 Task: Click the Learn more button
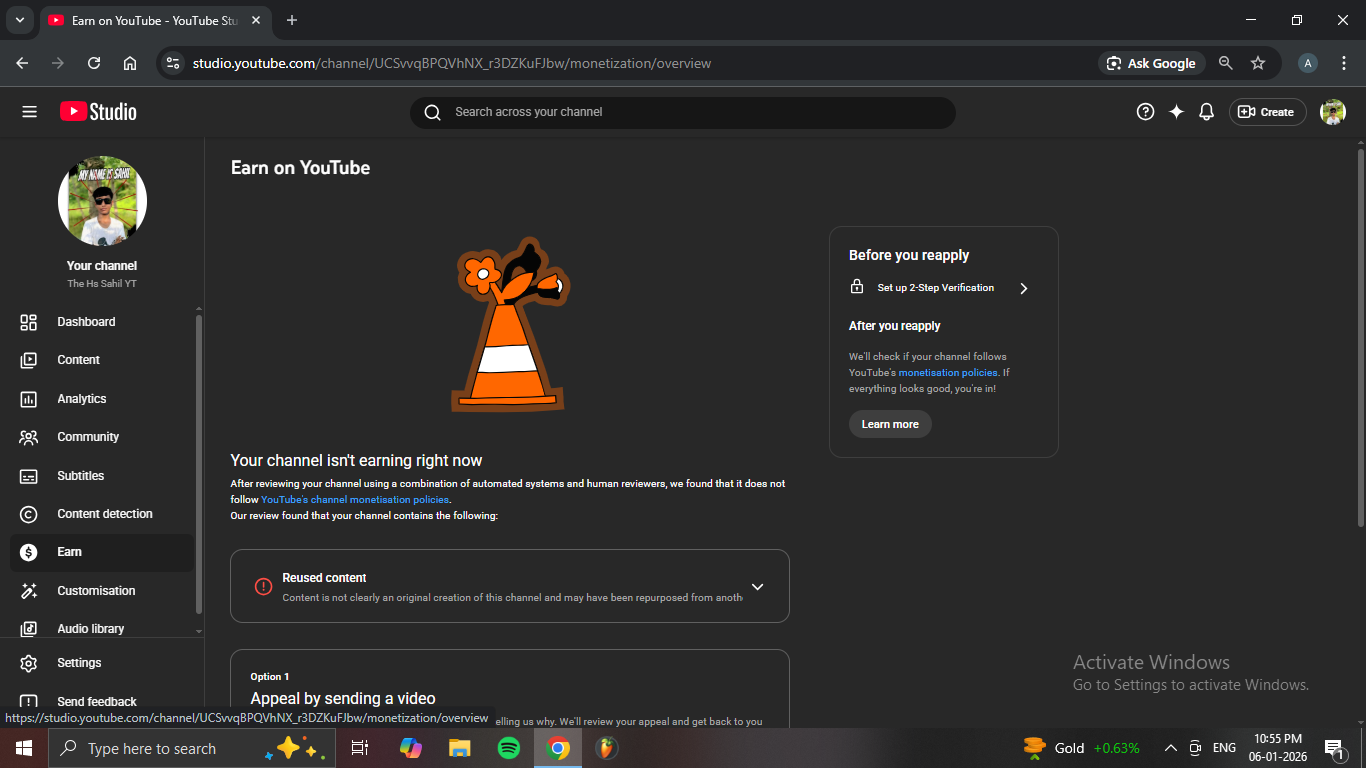[890, 424]
